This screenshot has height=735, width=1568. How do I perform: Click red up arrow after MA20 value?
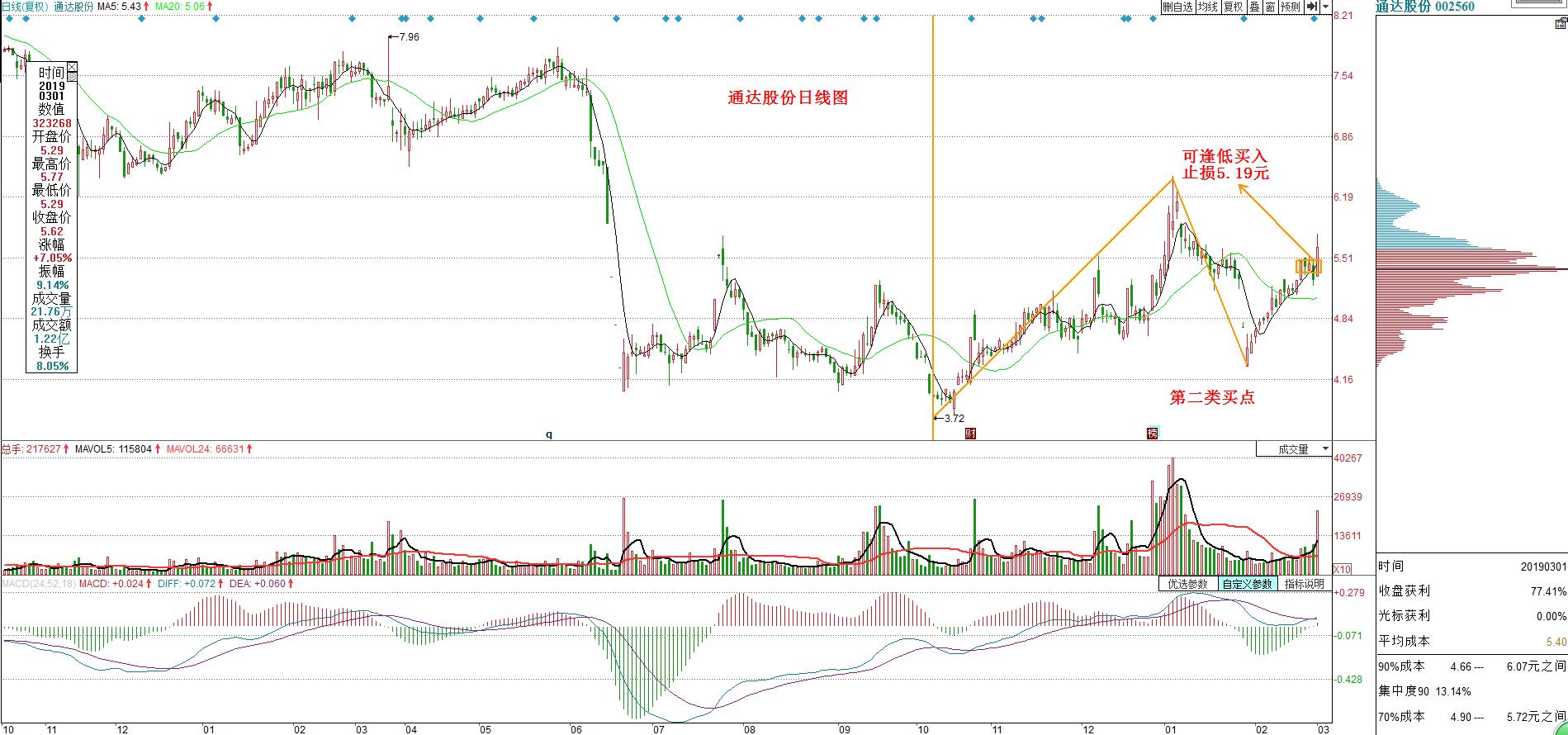pyautogui.click(x=211, y=6)
